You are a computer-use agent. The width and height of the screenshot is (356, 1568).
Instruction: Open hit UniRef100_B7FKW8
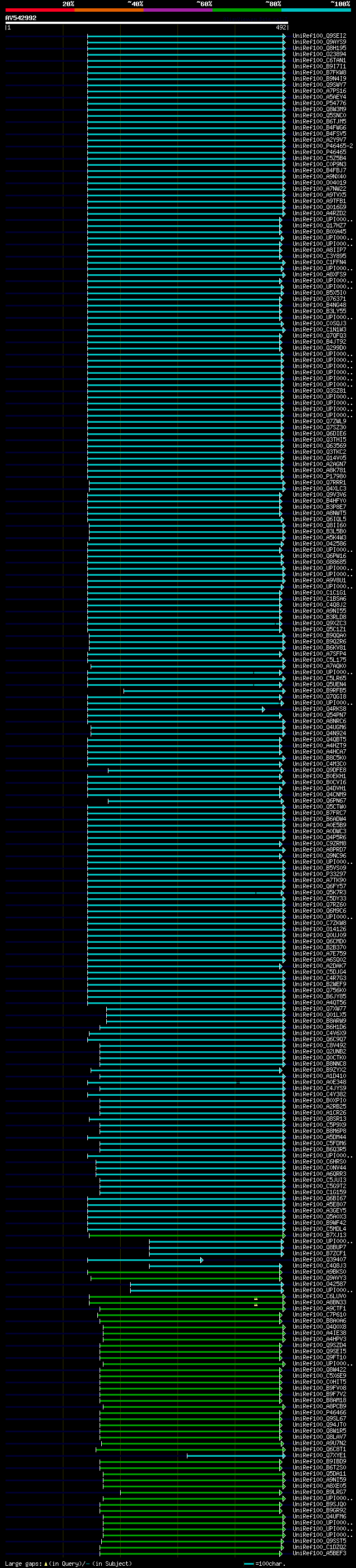pyautogui.click(x=319, y=72)
